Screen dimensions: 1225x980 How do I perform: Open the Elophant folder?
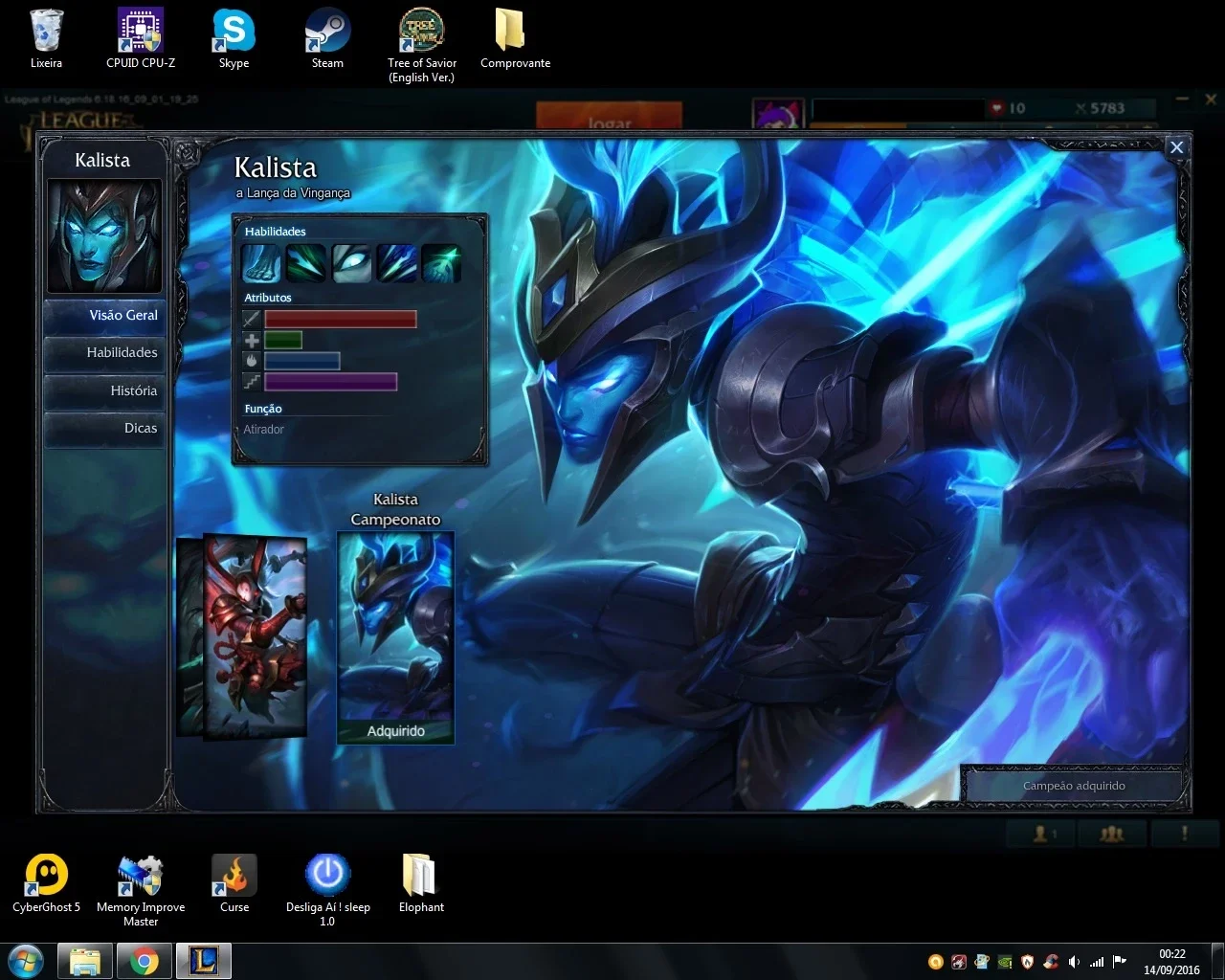coord(421,882)
